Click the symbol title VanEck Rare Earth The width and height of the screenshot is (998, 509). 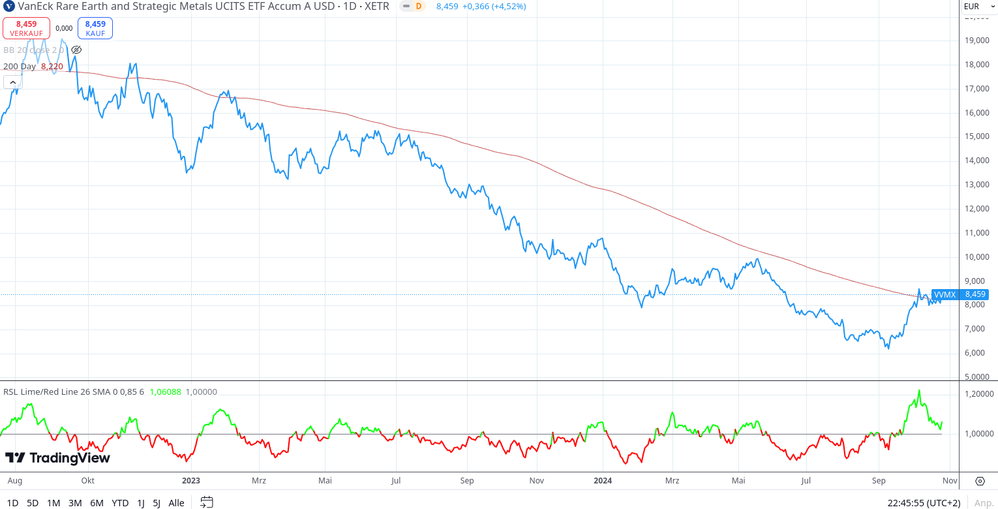[x=206, y=6]
